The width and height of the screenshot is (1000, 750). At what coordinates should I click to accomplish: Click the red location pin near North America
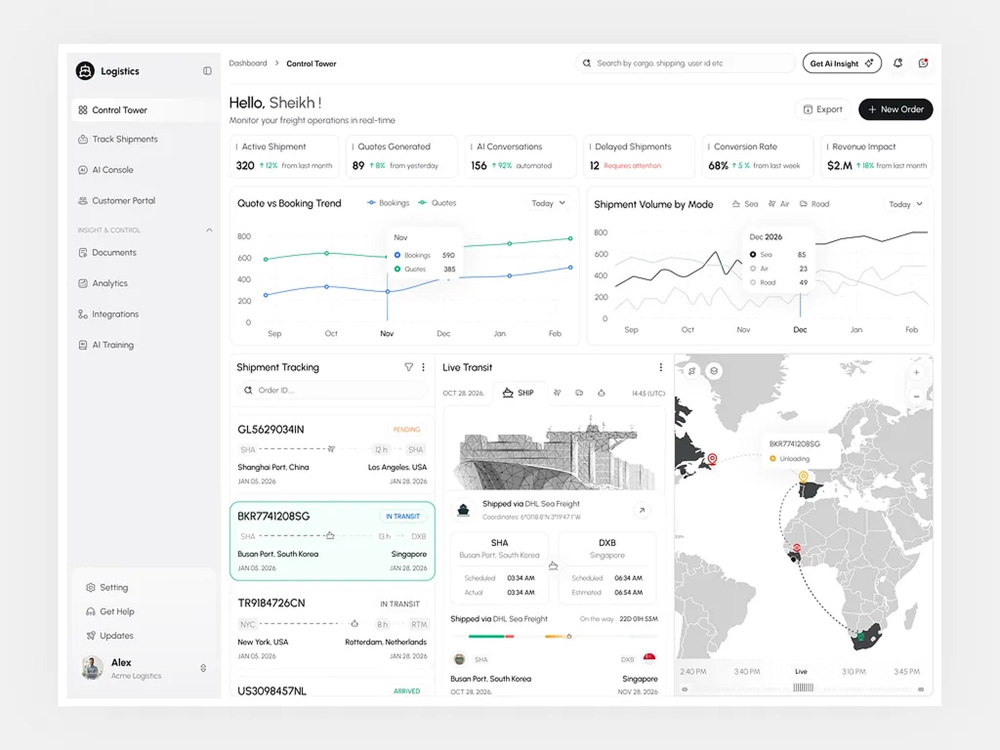(712, 459)
